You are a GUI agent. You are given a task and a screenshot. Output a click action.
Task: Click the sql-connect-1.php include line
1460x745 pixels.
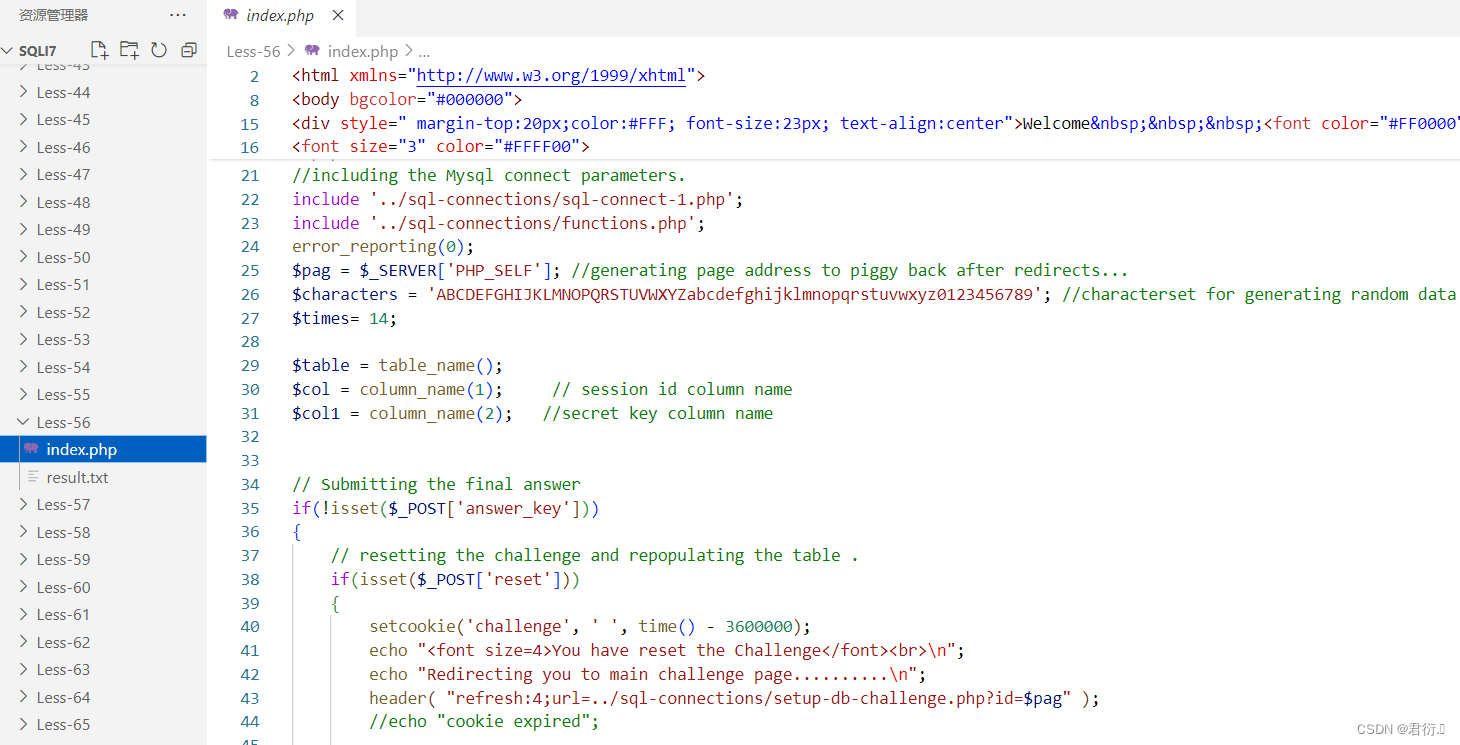coord(518,199)
